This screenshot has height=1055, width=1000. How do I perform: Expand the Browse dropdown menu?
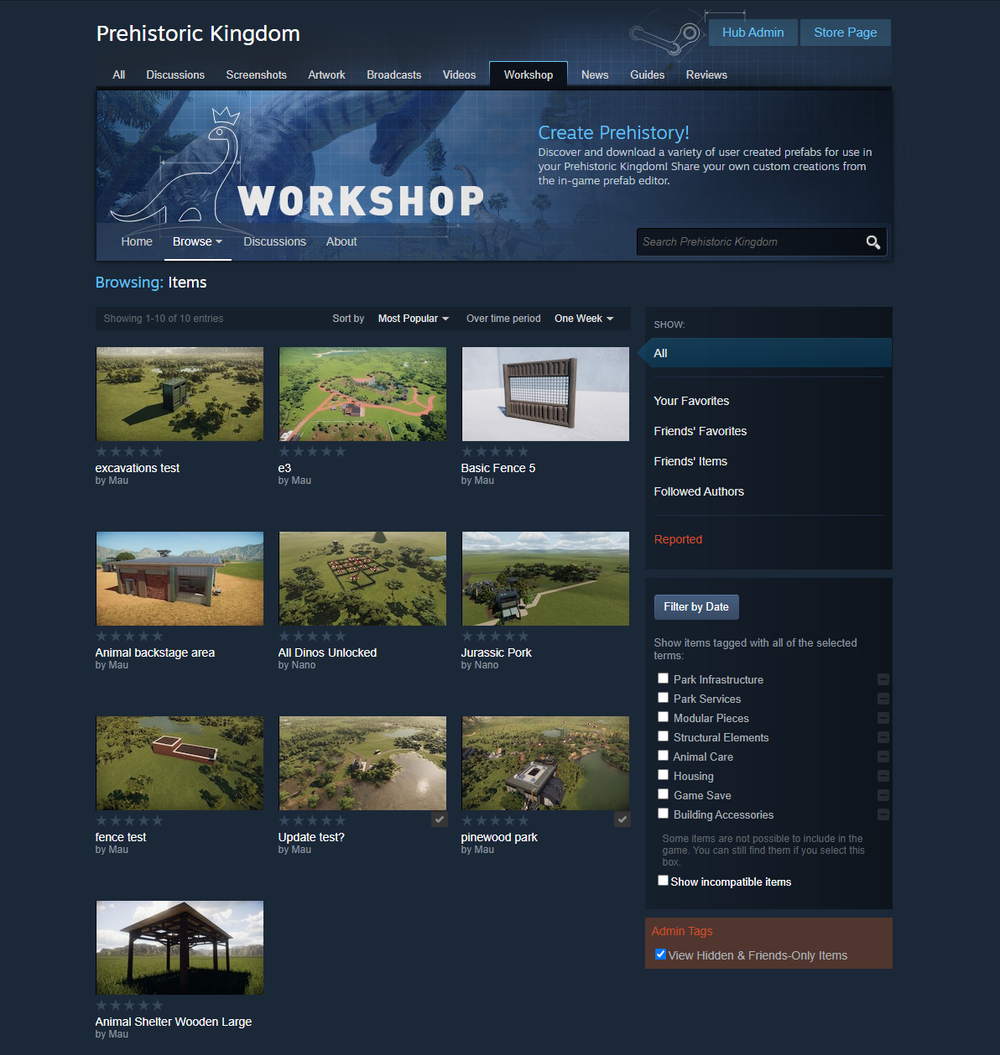click(197, 242)
